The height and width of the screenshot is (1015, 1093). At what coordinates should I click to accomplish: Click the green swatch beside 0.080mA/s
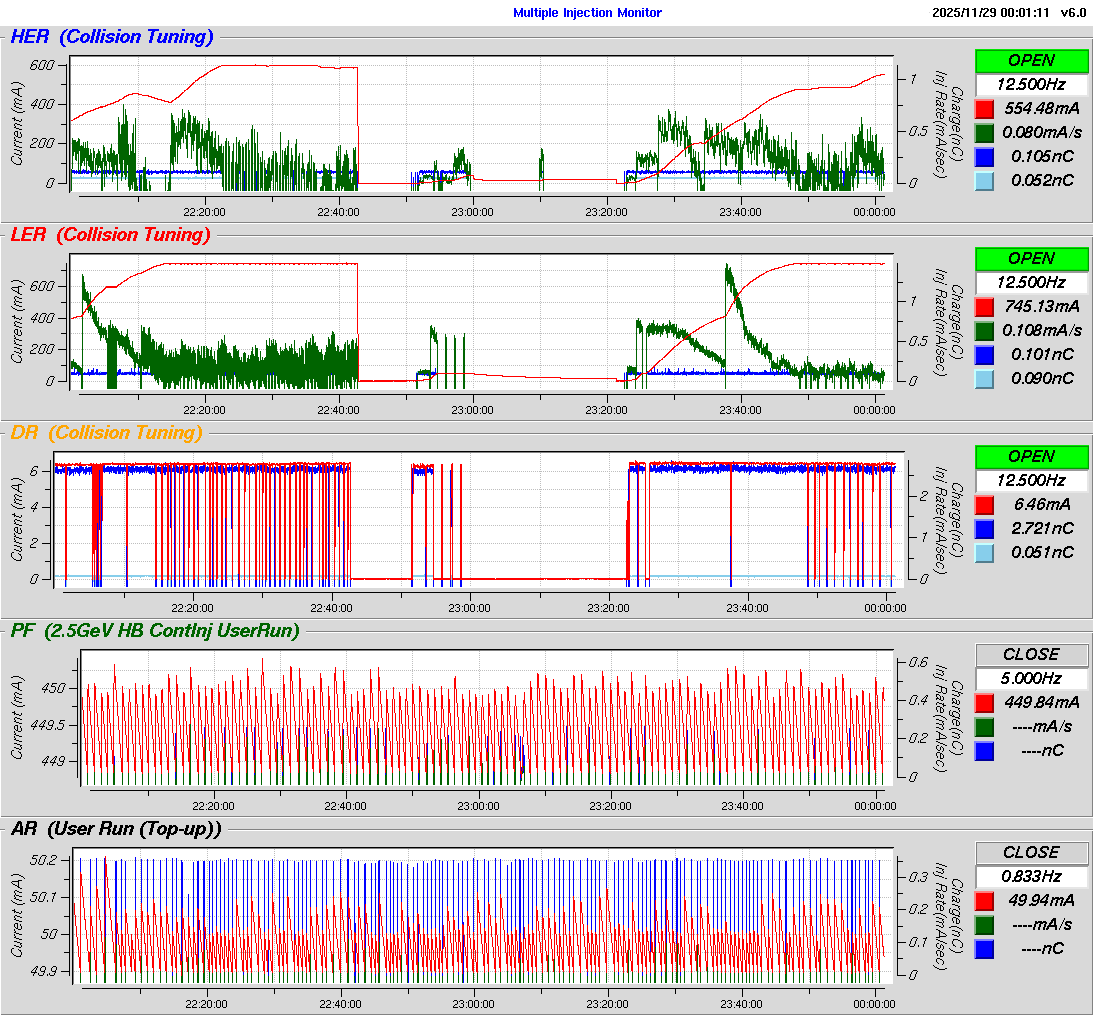pyautogui.click(x=984, y=132)
